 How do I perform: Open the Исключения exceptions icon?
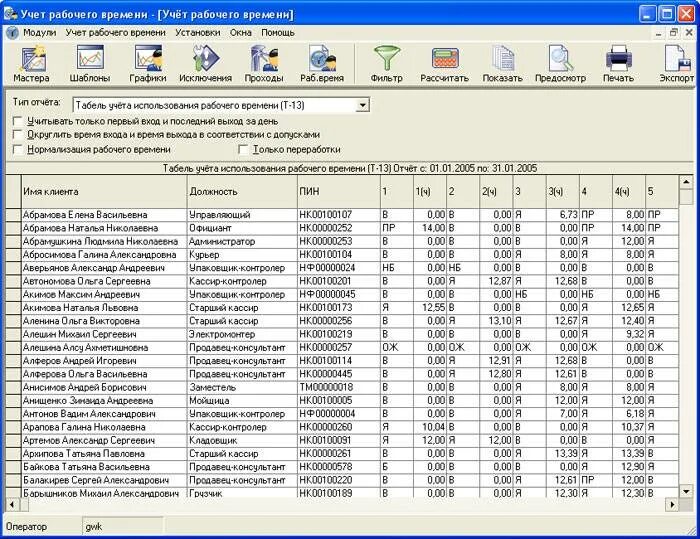point(205,64)
